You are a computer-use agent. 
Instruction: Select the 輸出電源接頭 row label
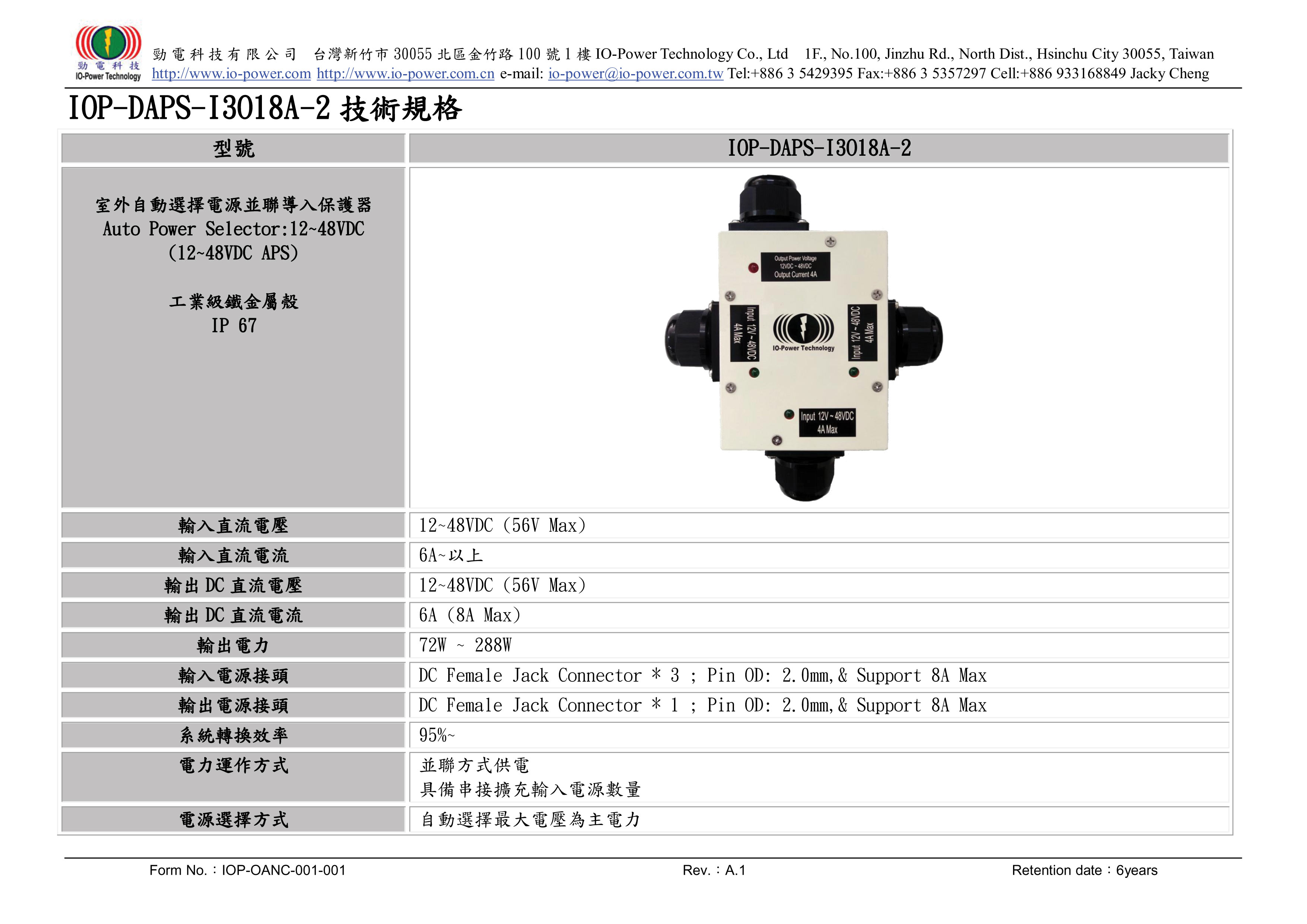pos(233,706)
